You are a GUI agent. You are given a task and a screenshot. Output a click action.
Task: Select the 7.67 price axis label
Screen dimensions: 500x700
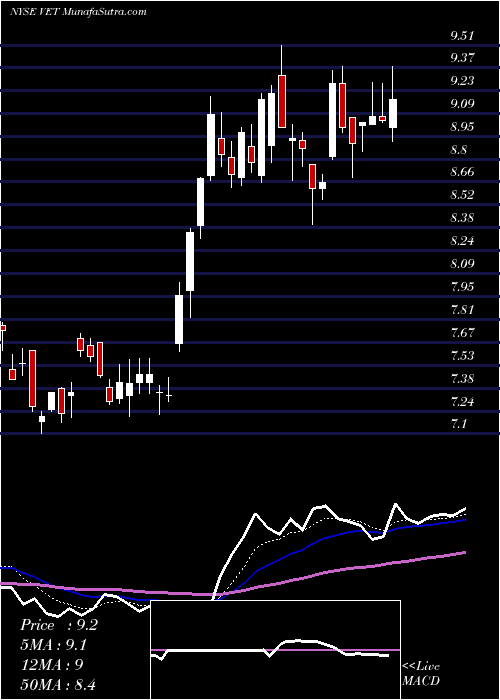(x=462, y=333)
